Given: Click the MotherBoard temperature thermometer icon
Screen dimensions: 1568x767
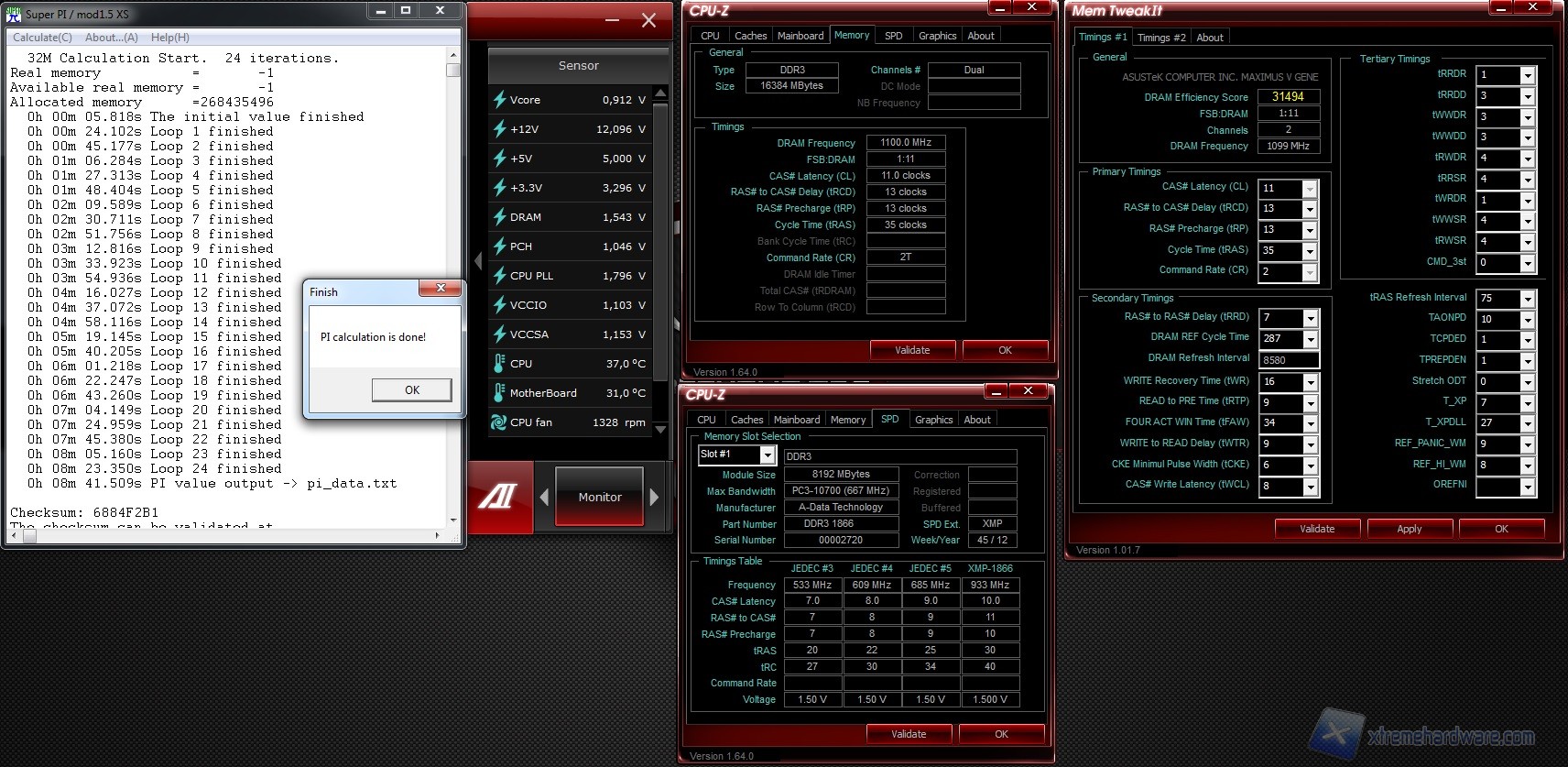Looking at the screenshot, I should click(499, 393).
